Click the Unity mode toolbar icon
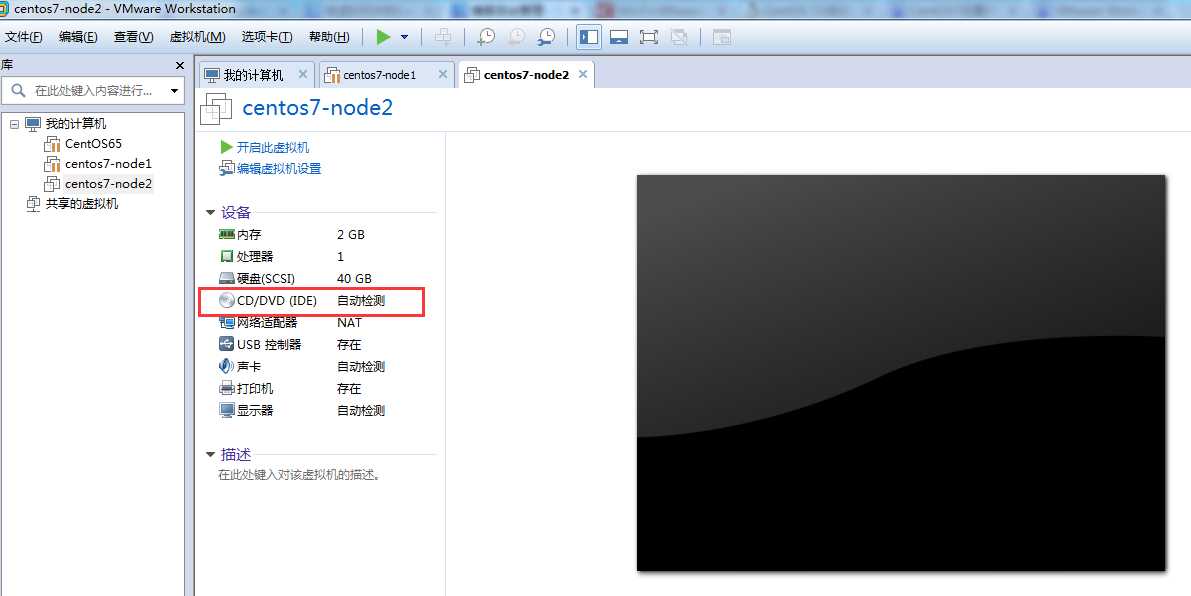1191x596 pixels. point(680,36)
